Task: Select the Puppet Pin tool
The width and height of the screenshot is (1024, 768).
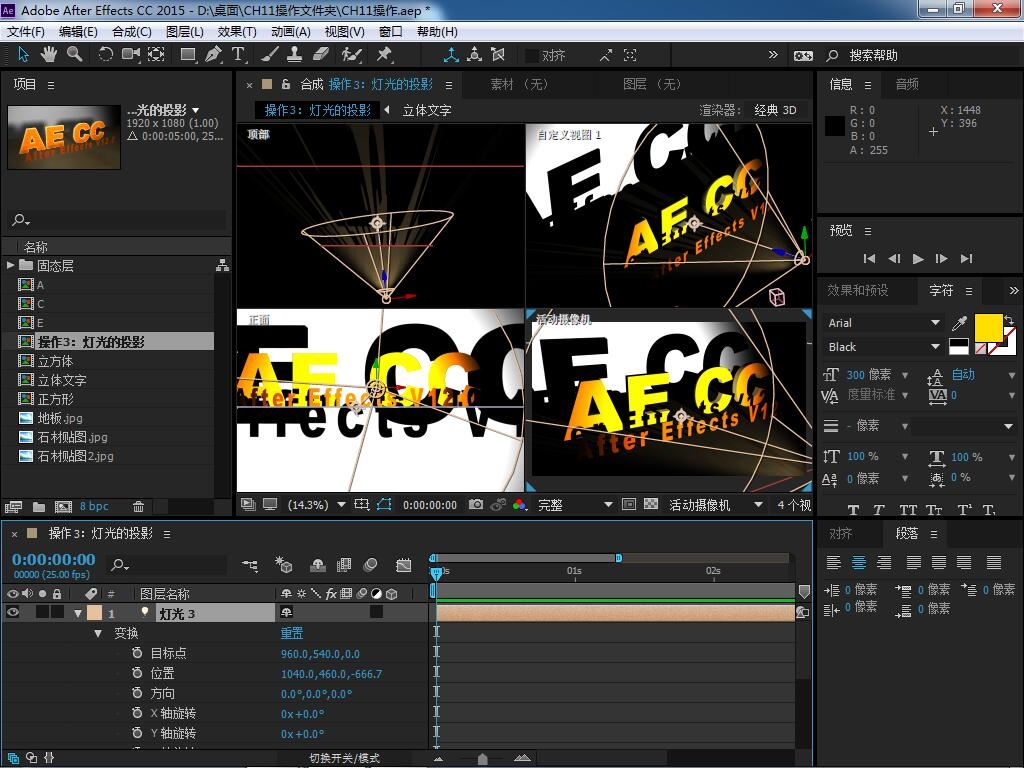Action: coord(384,55)
